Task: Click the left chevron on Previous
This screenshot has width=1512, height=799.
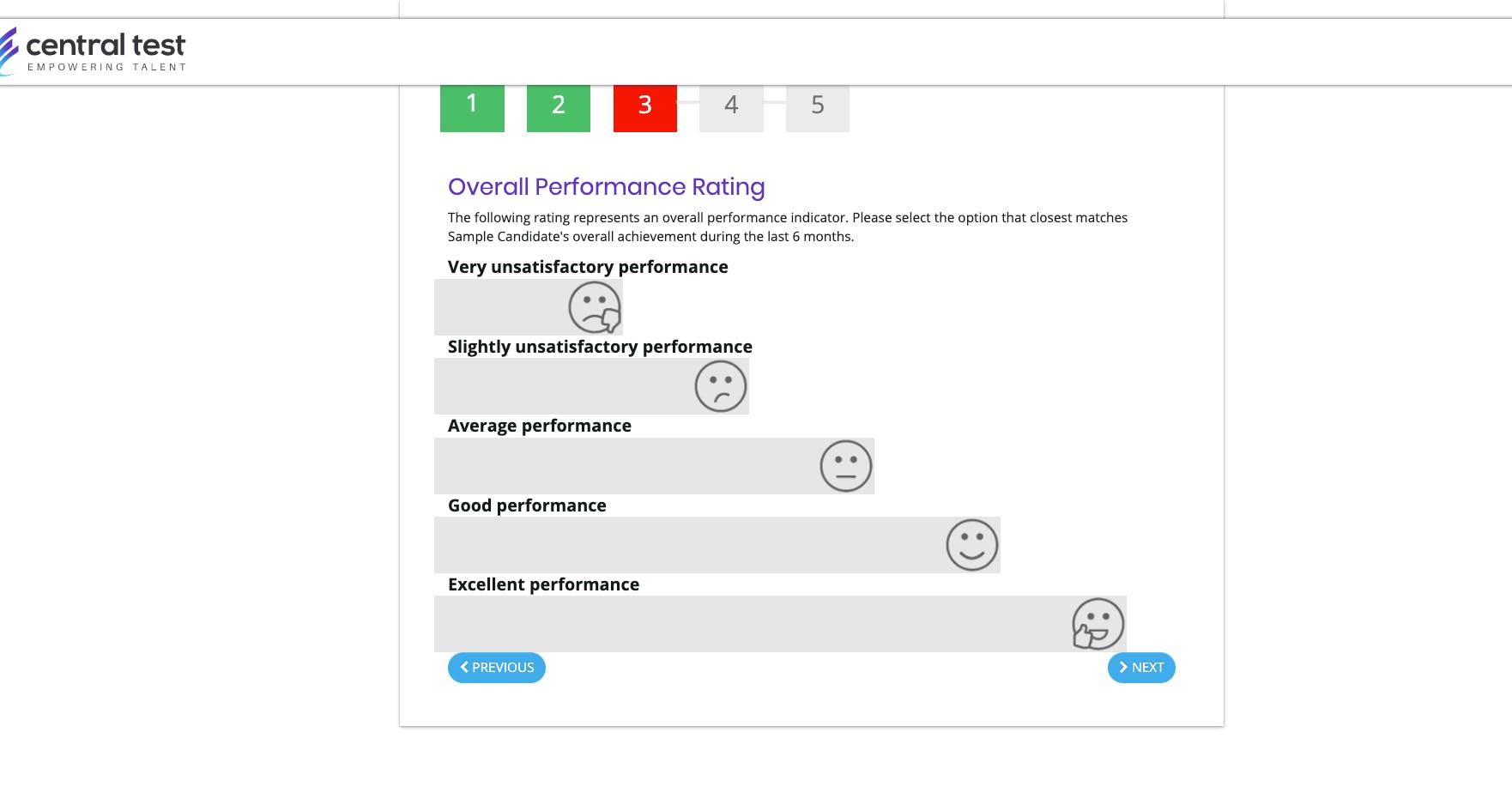Action: 464,667
